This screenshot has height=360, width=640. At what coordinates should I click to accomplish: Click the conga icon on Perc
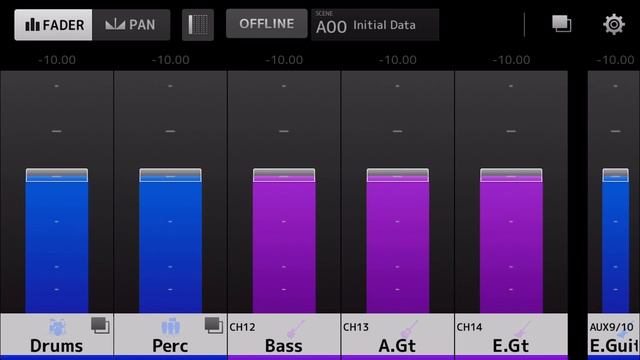click(170, 327)
